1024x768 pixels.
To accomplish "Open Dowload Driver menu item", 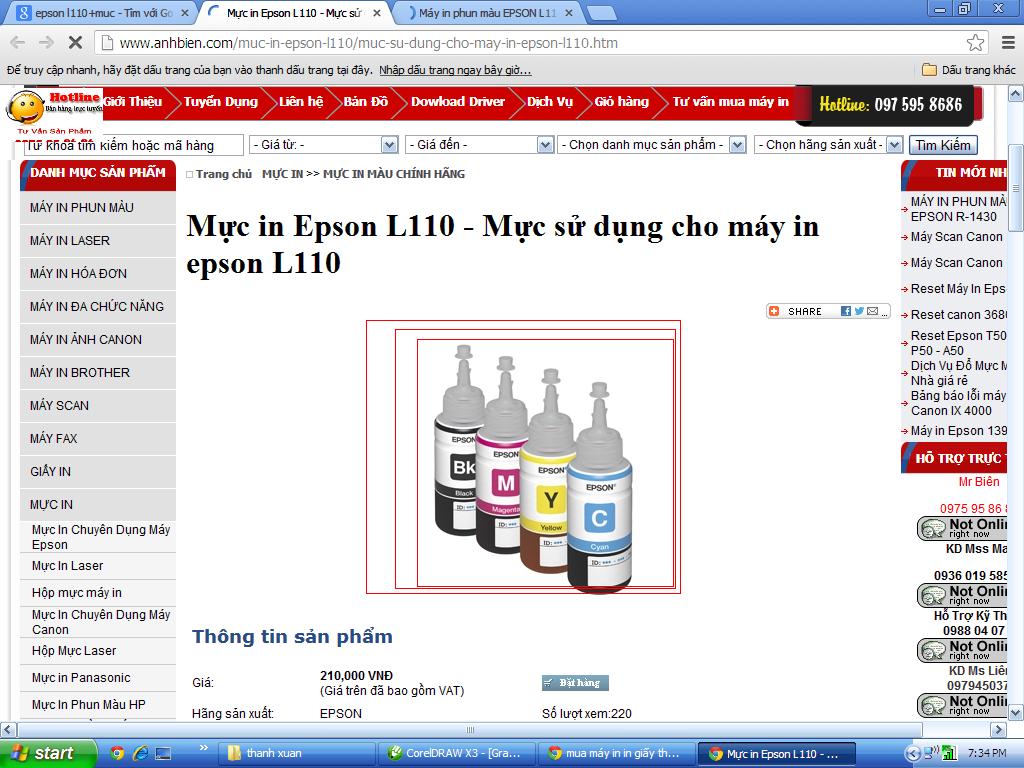I will pyautogui.click(x=458, y=102).
